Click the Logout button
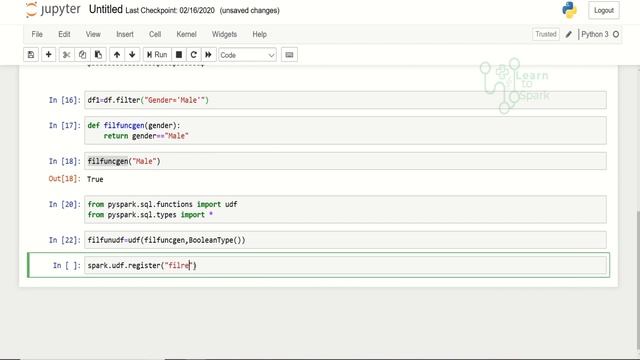The image size is (640, 360). click(604, 10)
